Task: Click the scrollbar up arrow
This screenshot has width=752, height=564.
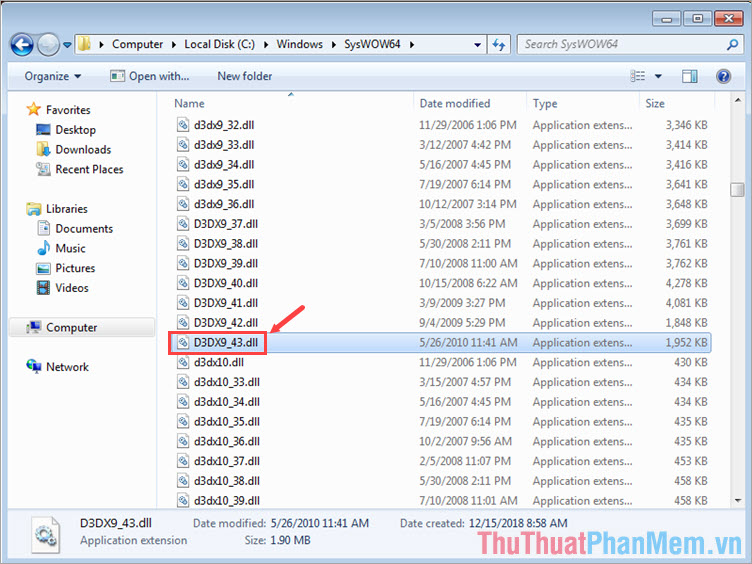Action: [737, 100]
